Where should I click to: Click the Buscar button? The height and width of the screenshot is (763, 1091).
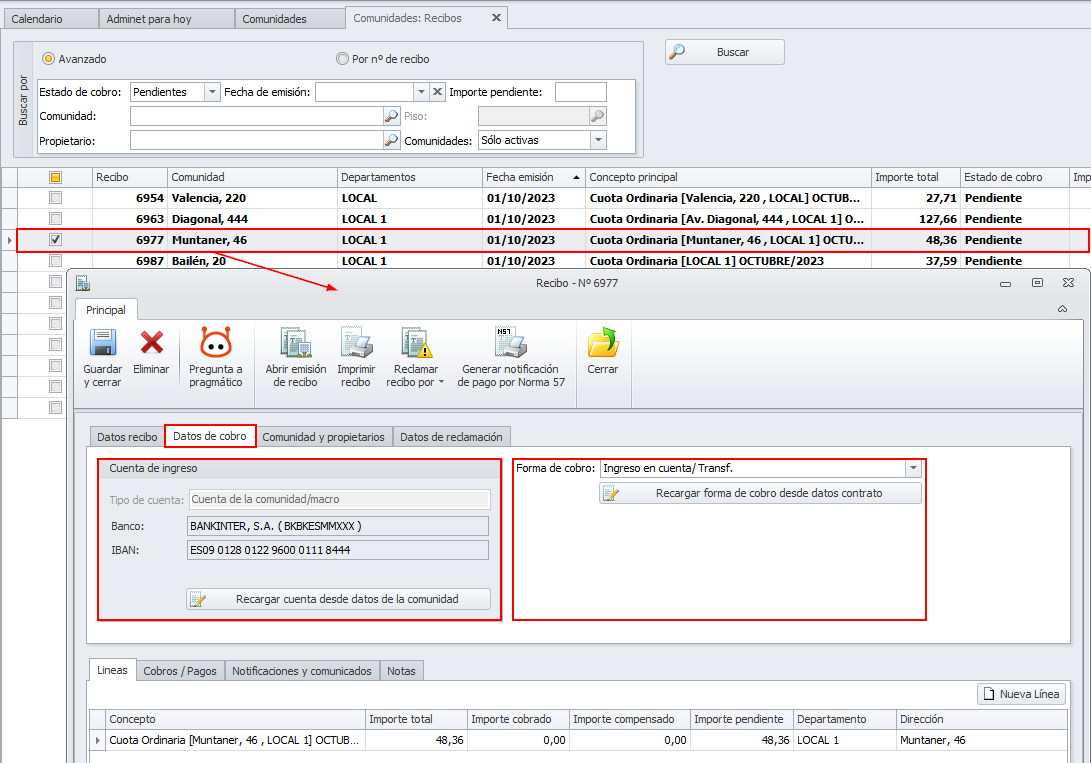(724, 52)
